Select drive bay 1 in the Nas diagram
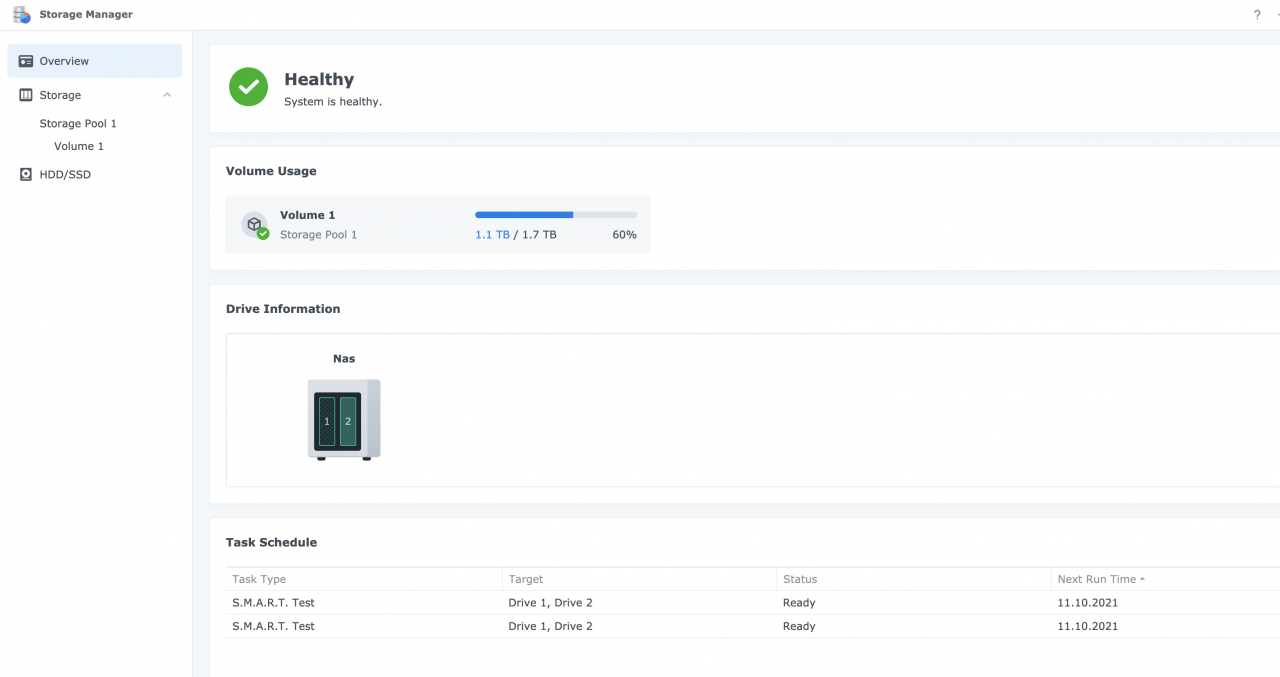 pos(327,421)
